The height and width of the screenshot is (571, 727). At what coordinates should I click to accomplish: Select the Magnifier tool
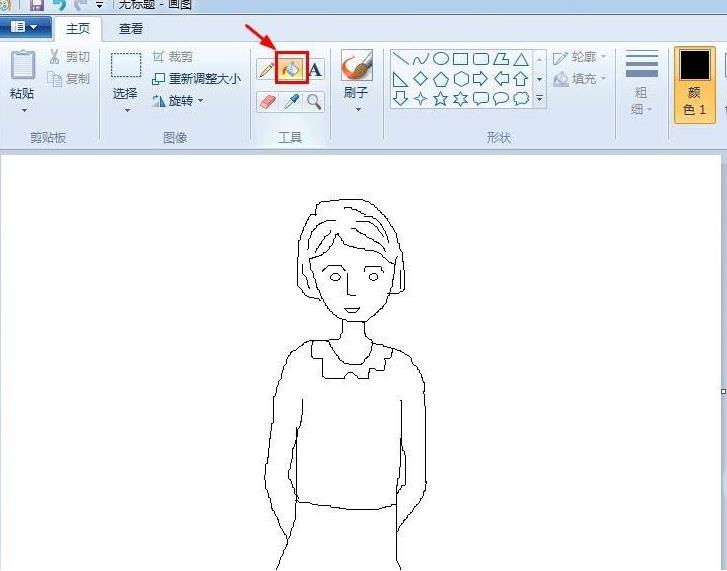pyautogui.click(x=314, y=102)
